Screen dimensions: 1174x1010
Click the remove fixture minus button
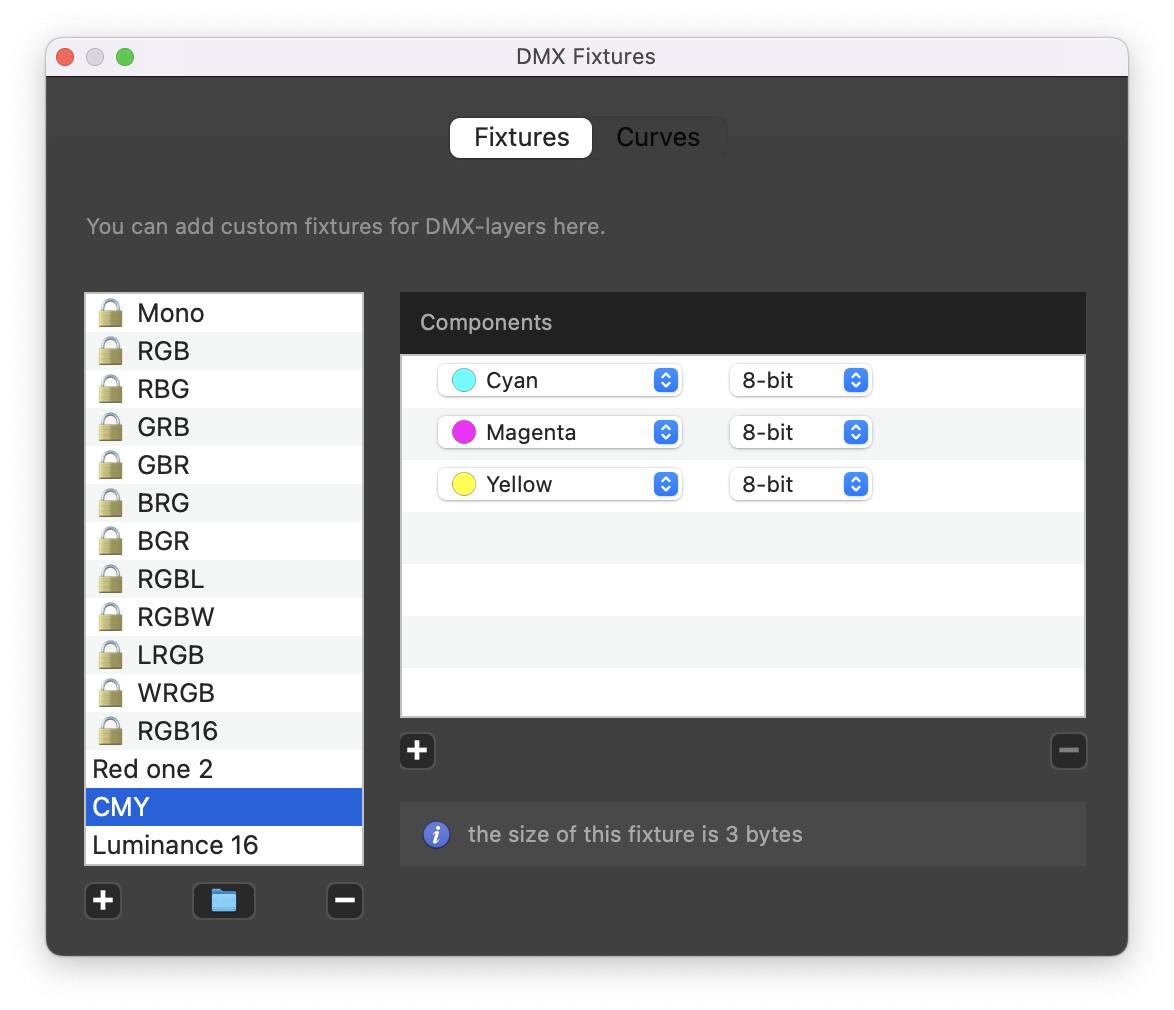pyautogui.click(x=345, y=900)
